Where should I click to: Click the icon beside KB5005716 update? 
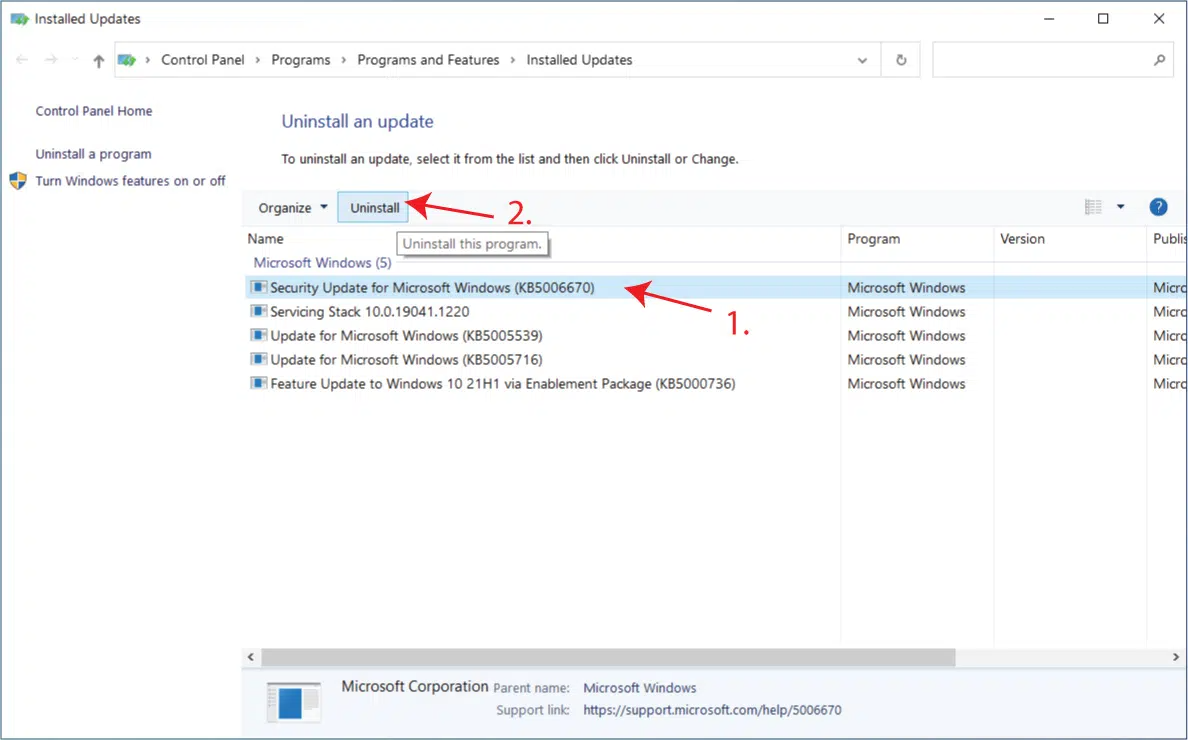click(x=258, y=359)
